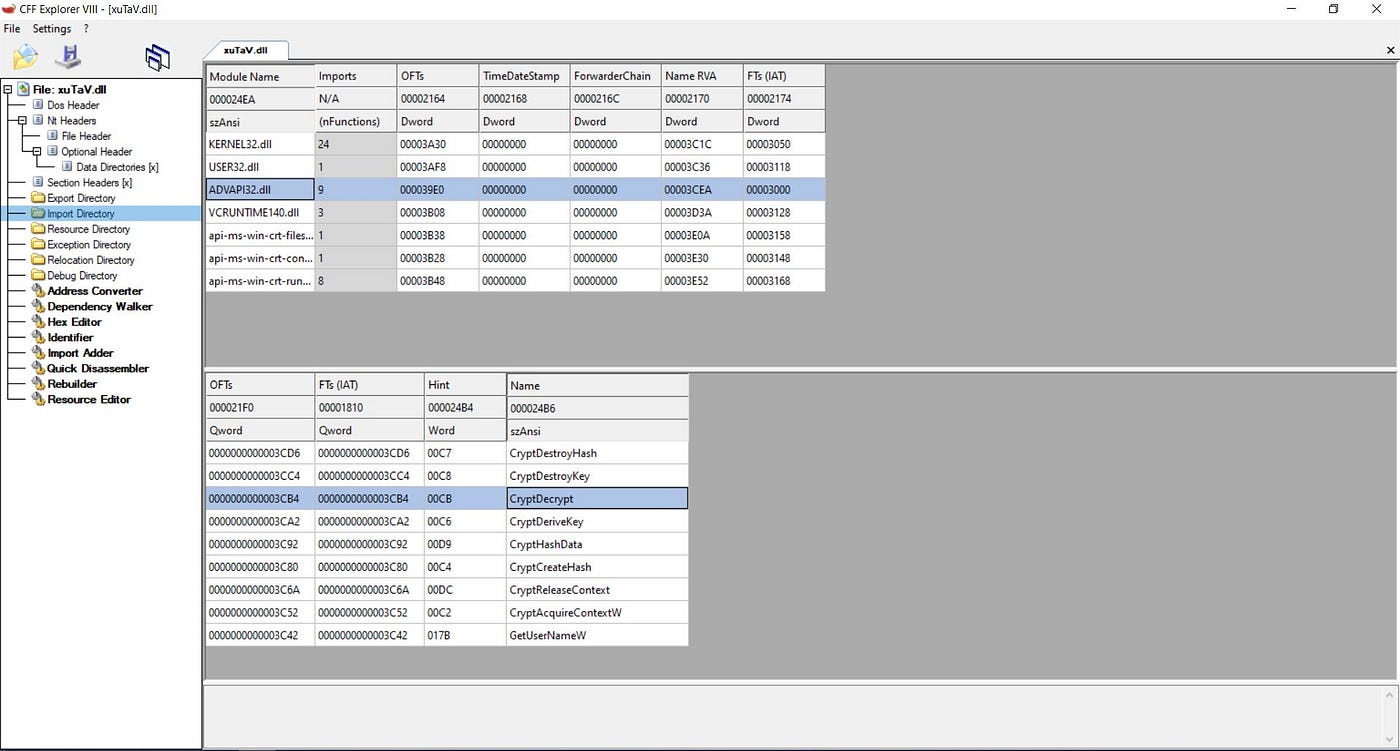Click the Open file toolbar icon
The height and width of the screenshot is (751, 1400).
click(24, 57)
